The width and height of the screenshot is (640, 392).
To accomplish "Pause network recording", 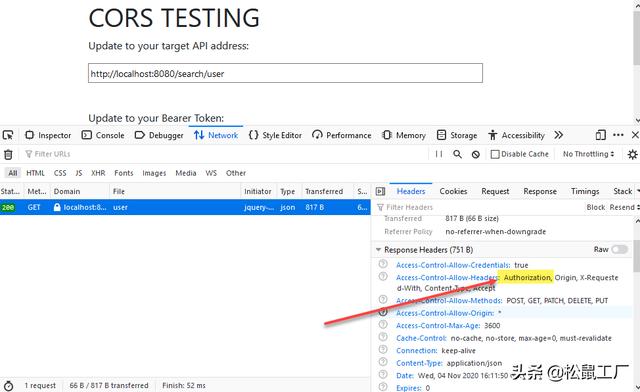I will tap(439, 154).
